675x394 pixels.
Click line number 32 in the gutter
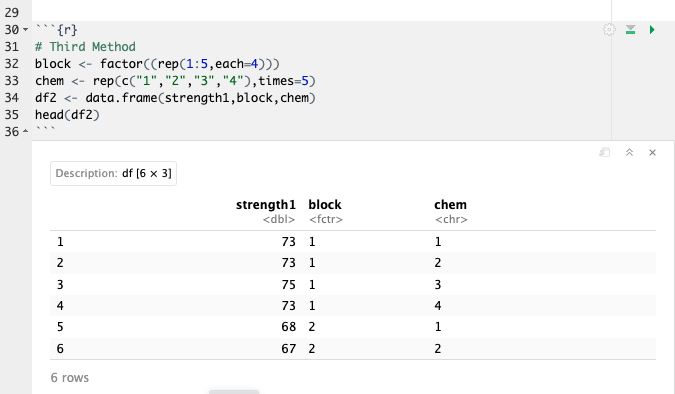[x=12, y=64]
